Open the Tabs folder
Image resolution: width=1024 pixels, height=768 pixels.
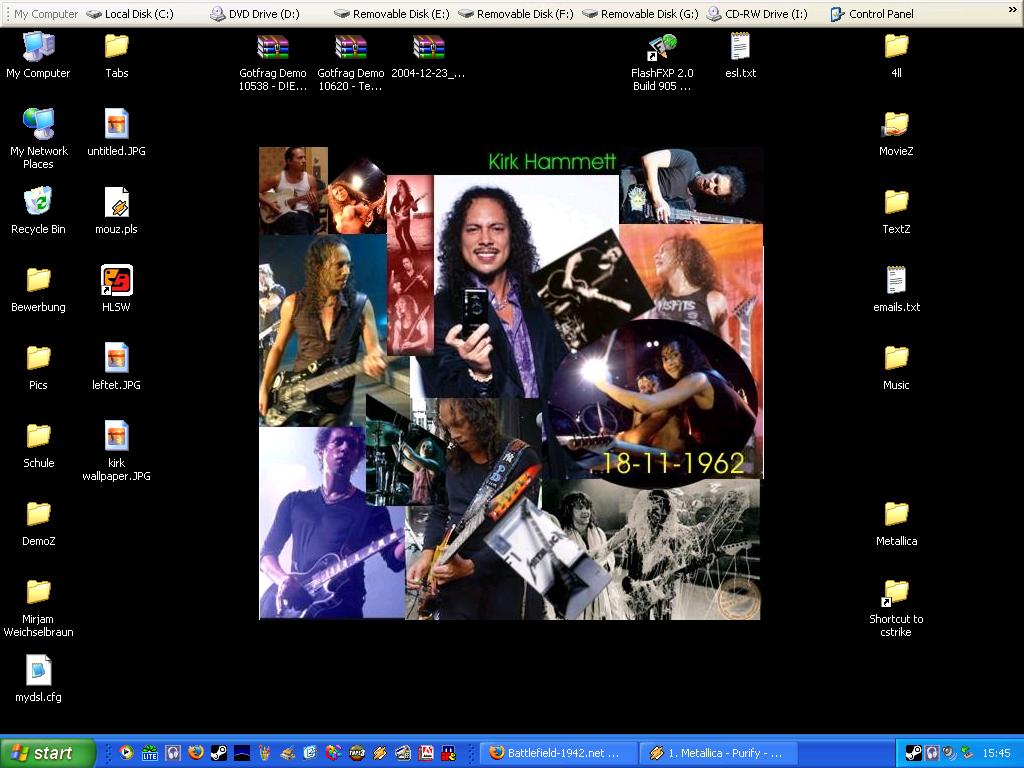tap(116, 55)
